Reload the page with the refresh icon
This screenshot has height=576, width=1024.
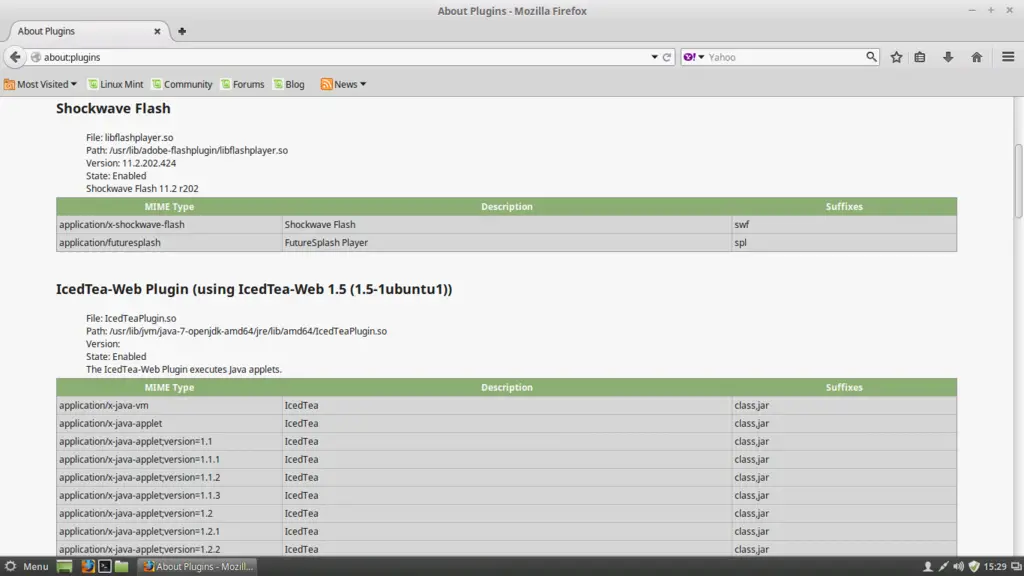click(667, 57)
